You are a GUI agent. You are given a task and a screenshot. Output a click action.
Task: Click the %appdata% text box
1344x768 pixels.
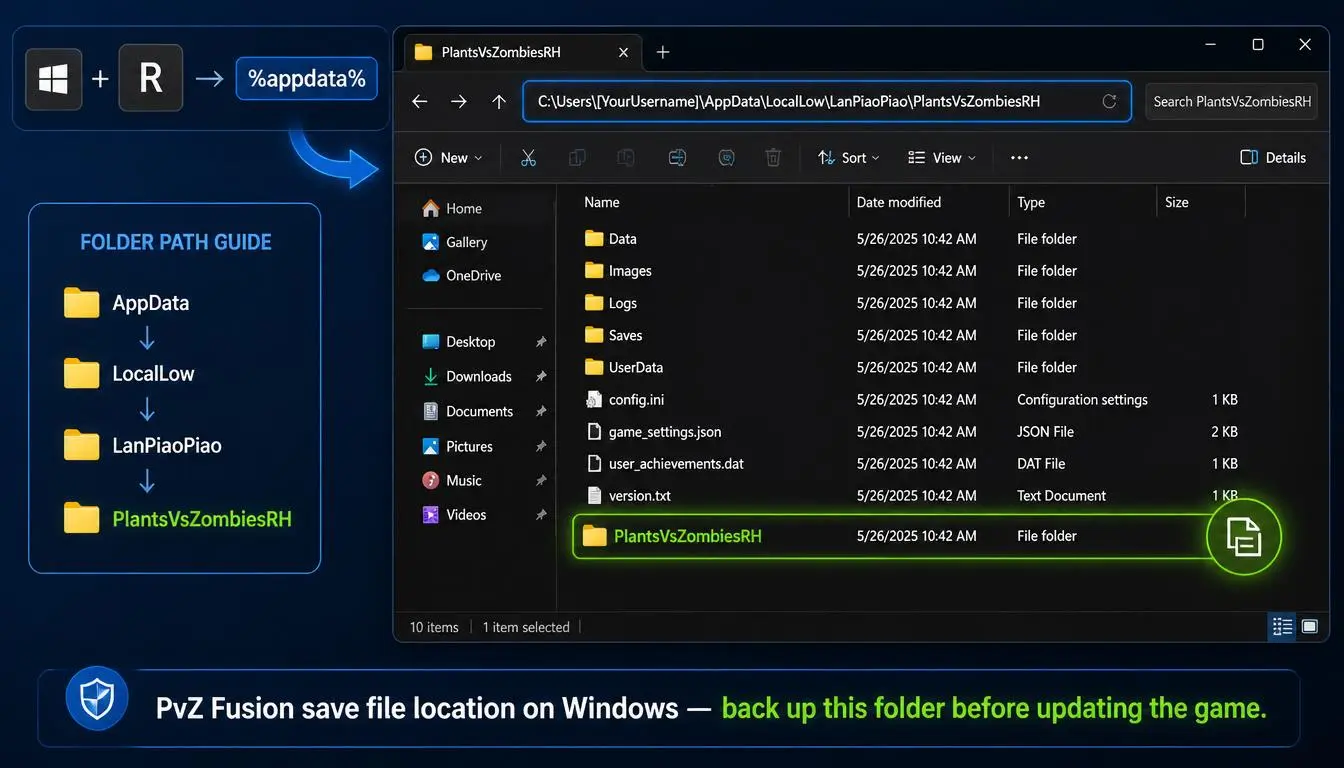[307, 78]
